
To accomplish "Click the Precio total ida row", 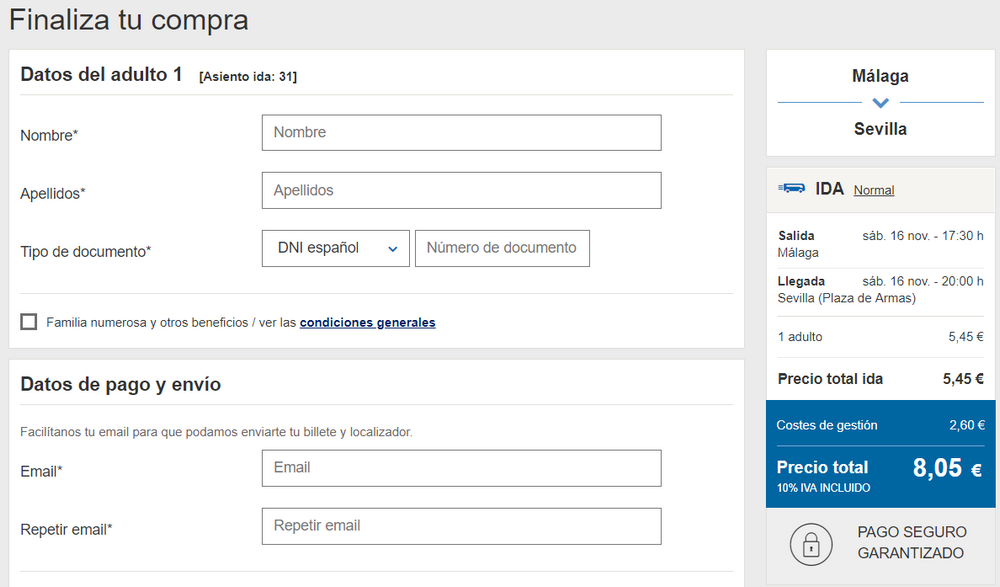I will [880, 379].
